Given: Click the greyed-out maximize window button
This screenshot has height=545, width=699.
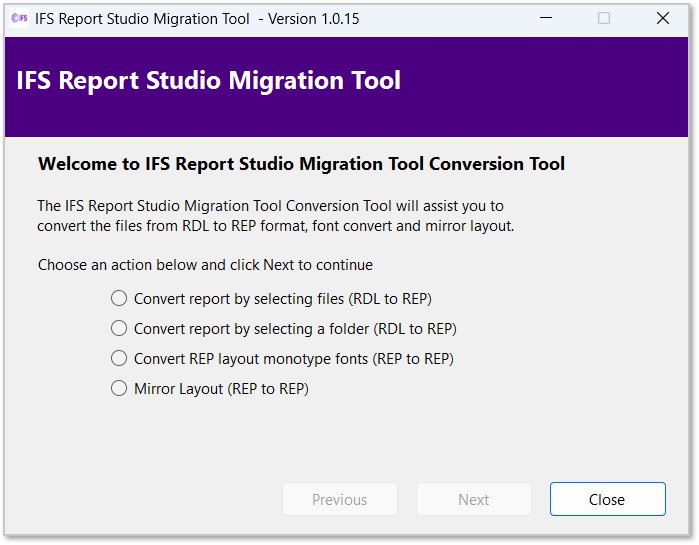Looking at the screenshot, I should click(604, 18).
